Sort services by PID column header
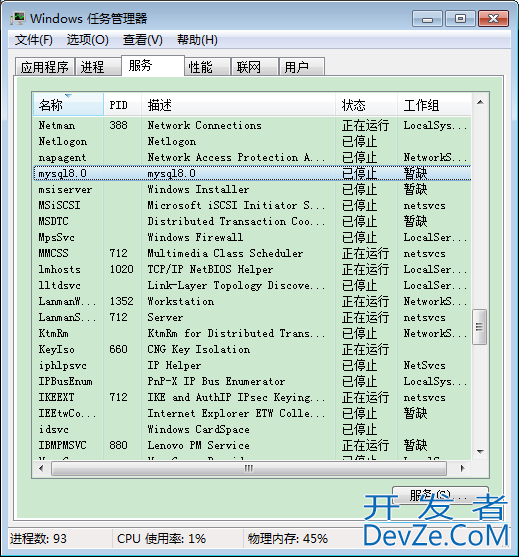This screenshot has height=557, width=519. pos(123,105)
